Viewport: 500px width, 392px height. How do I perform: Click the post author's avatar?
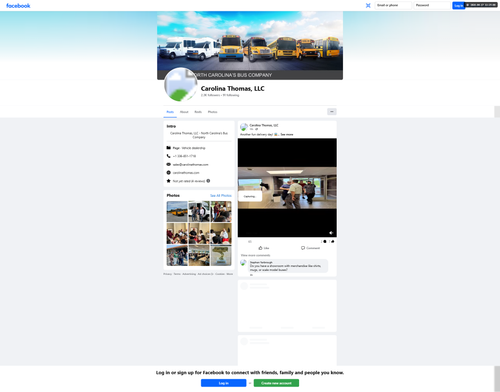click(244, 127)
